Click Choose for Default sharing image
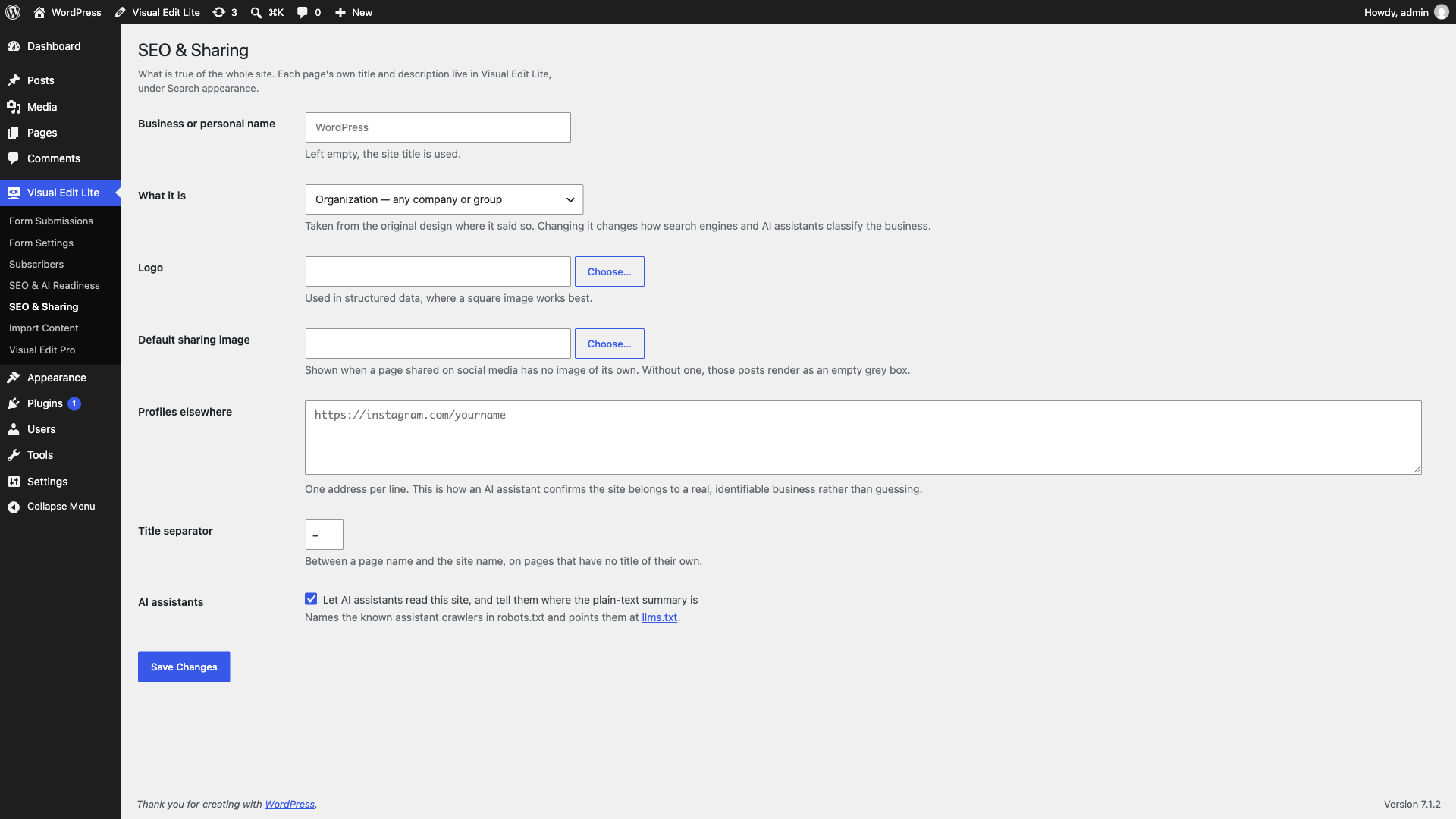Screen dimensions: 1456x819 pos(610,344)
